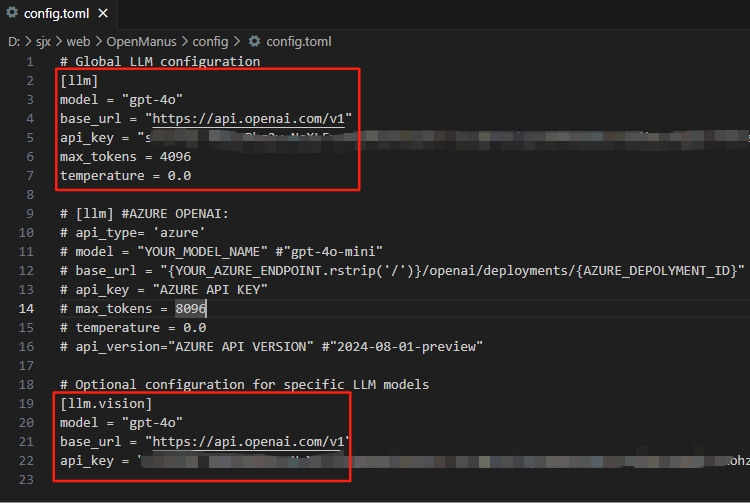Close the config.toml tab

point(103,13)
